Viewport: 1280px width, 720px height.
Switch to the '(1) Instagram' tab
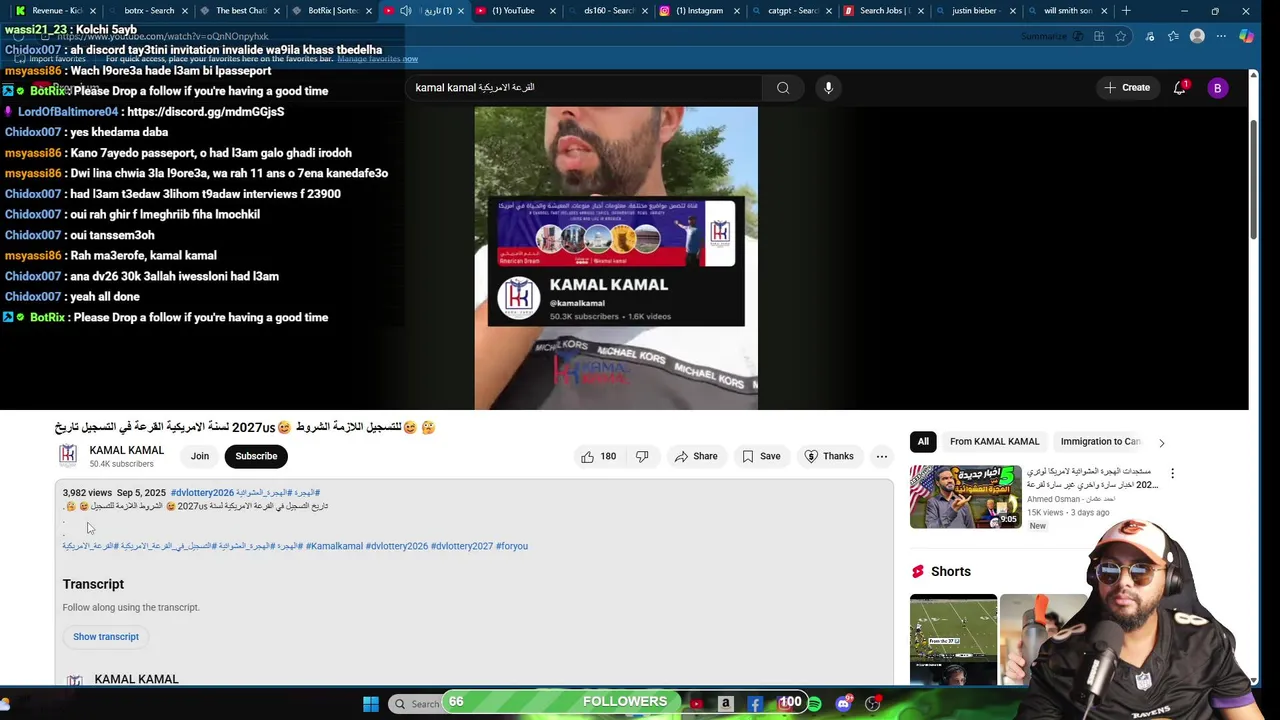[x=700, y=11]
